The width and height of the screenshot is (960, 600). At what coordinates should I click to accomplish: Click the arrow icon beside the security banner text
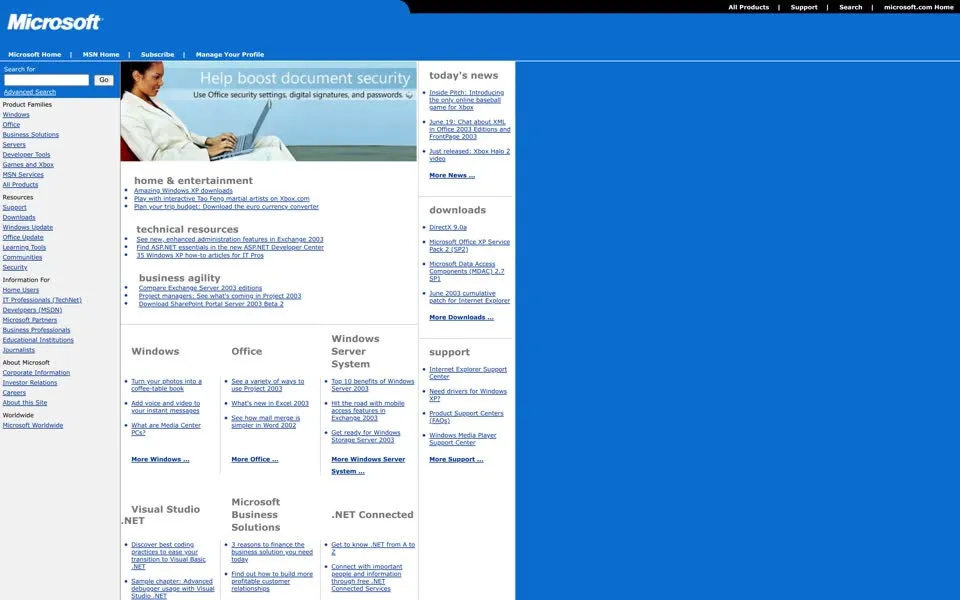click(x=409, y=95)
